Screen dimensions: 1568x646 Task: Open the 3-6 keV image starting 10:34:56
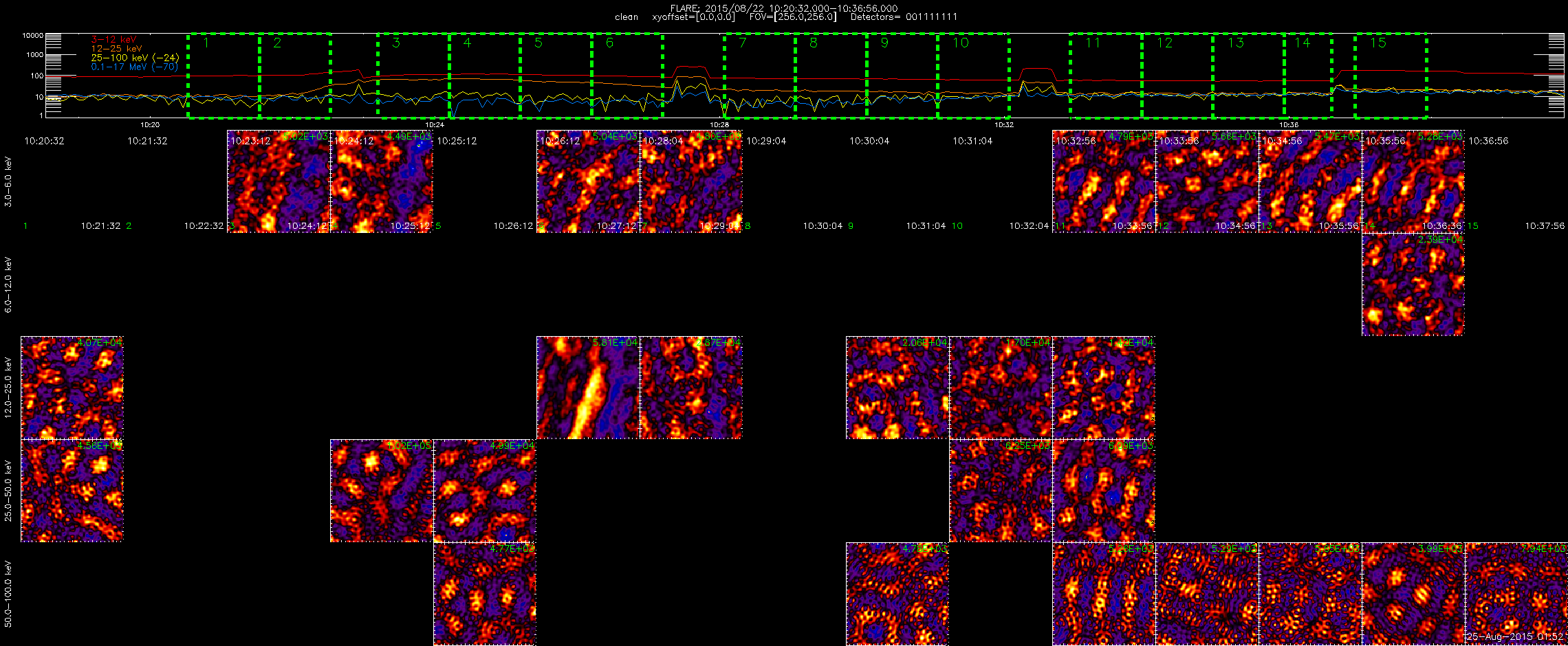click(x=1310, y=181)
